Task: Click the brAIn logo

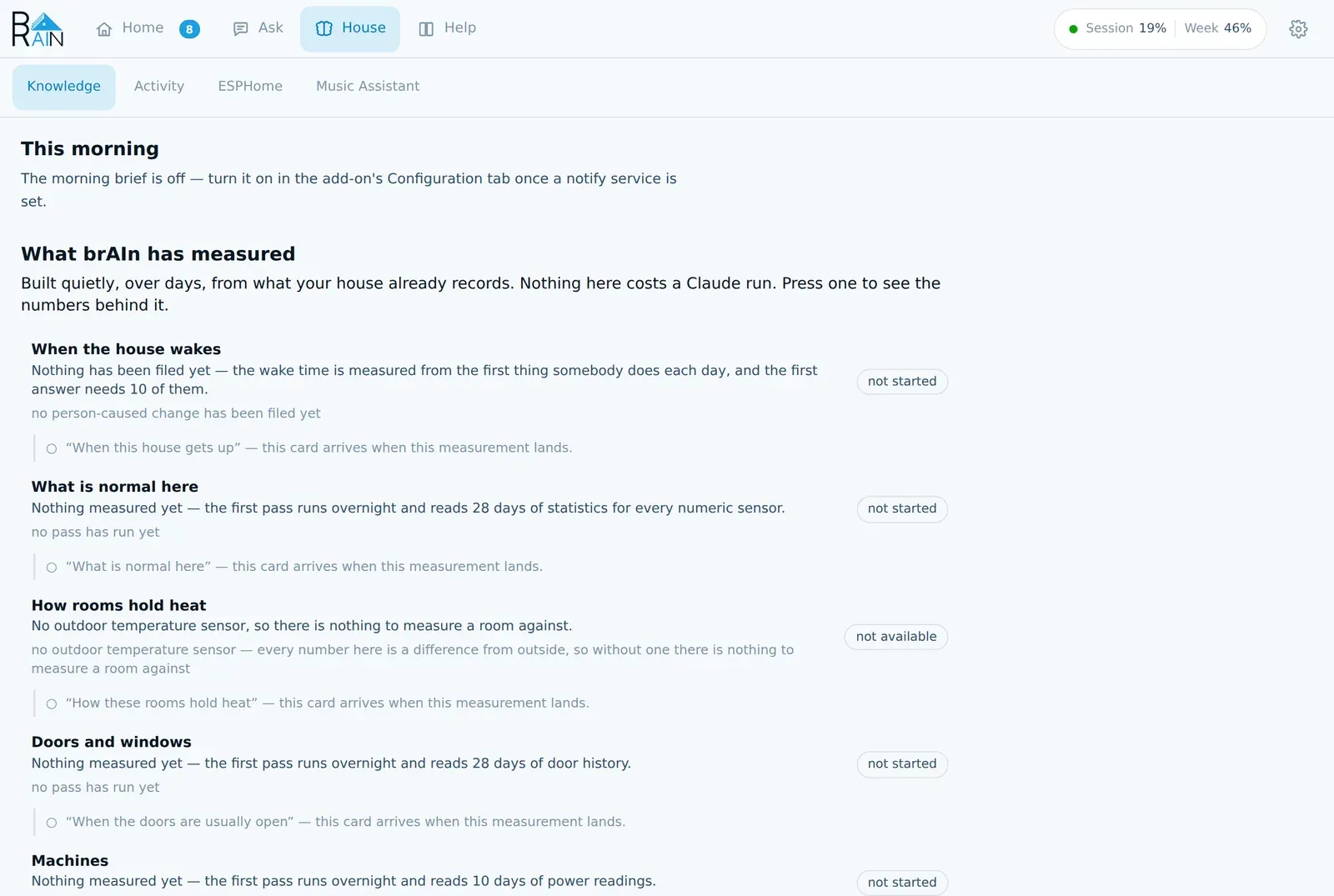Action: pos(38,29)
